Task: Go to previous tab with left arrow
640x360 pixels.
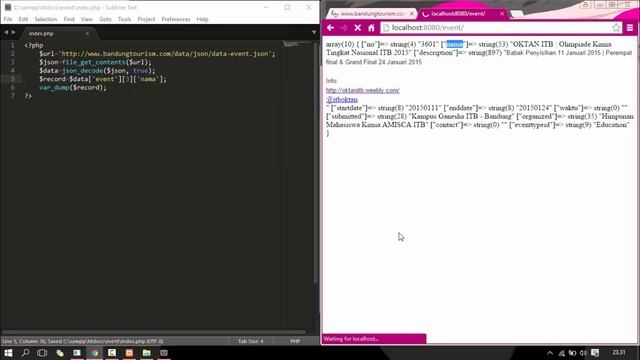Action: coord(6,32)
